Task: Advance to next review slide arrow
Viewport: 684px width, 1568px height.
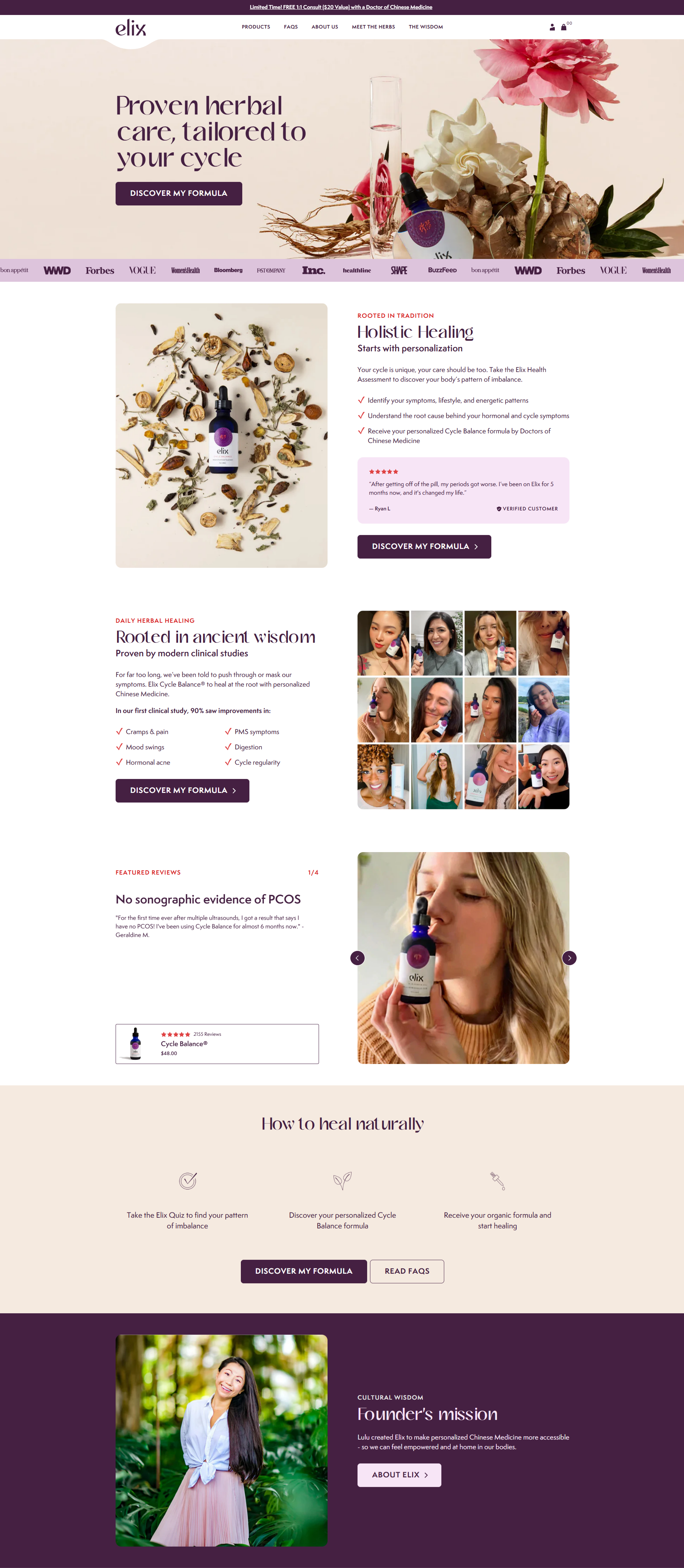Action: pyautogui.click(x=569, y=957)
